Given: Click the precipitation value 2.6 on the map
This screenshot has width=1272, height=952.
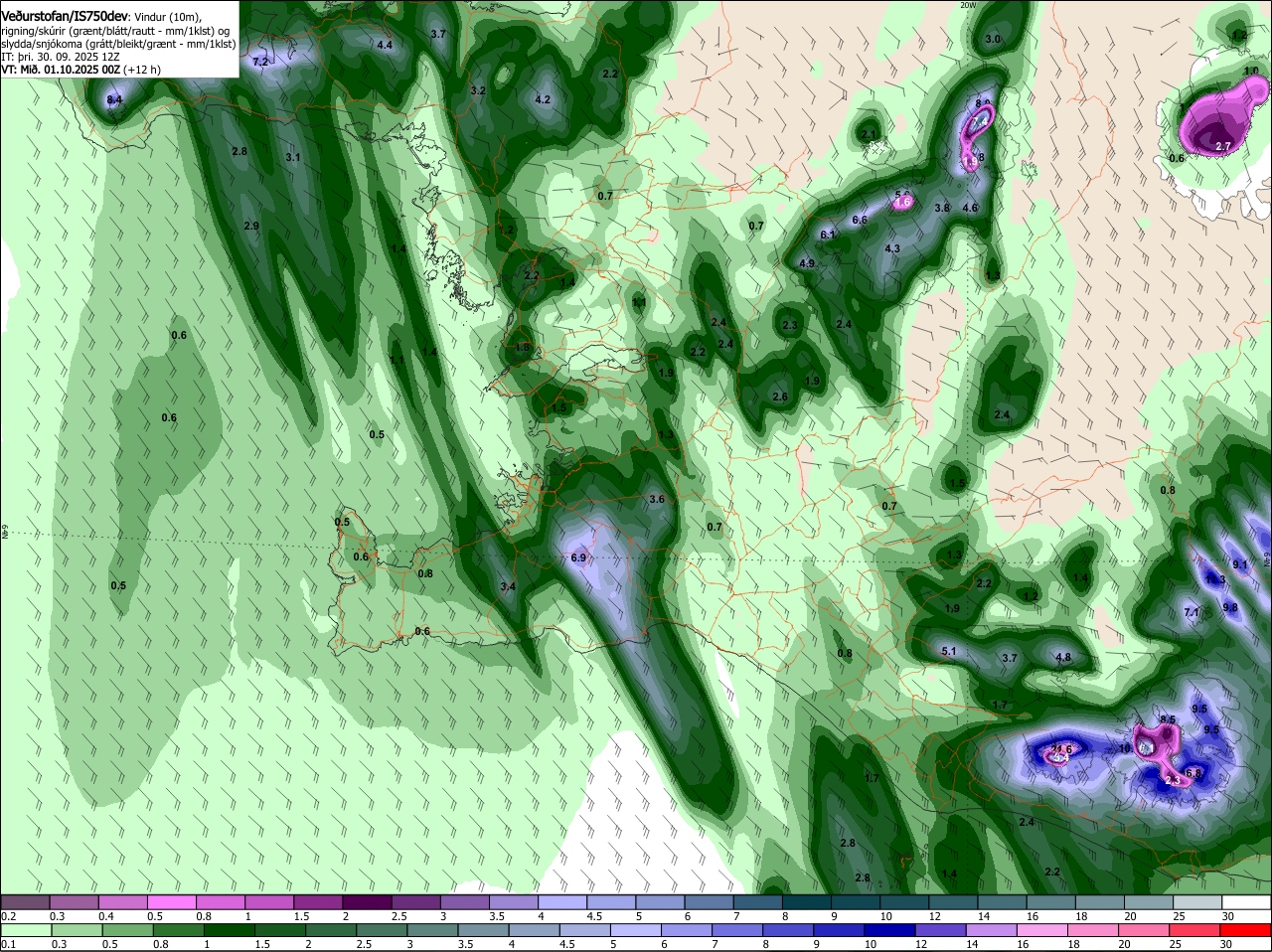Looking at the screenshot, I should [x=780, y=397].
